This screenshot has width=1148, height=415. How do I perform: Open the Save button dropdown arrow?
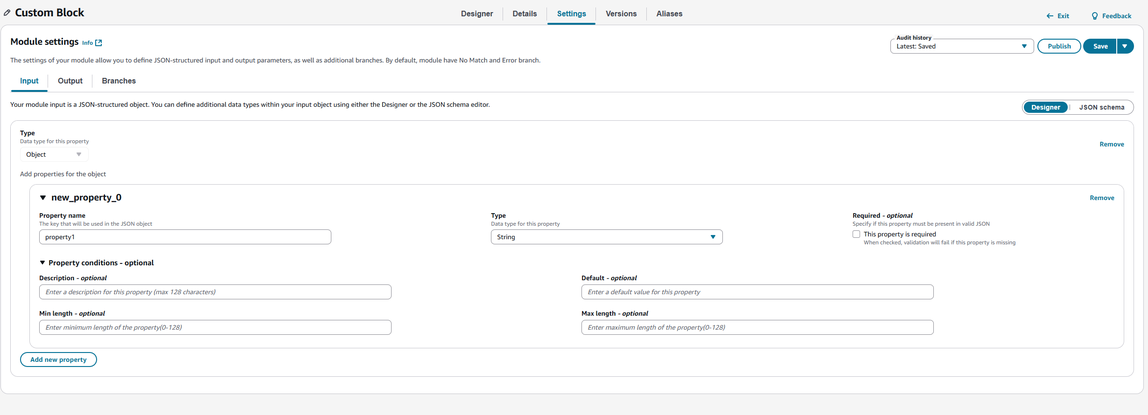[1125, 46]
